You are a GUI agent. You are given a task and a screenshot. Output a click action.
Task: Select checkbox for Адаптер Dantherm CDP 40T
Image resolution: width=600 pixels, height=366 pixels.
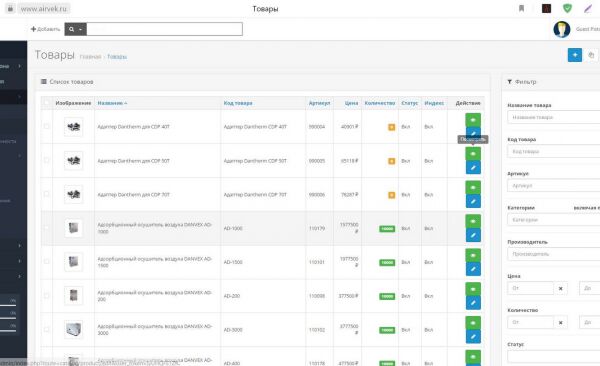(x=47, y=126)
